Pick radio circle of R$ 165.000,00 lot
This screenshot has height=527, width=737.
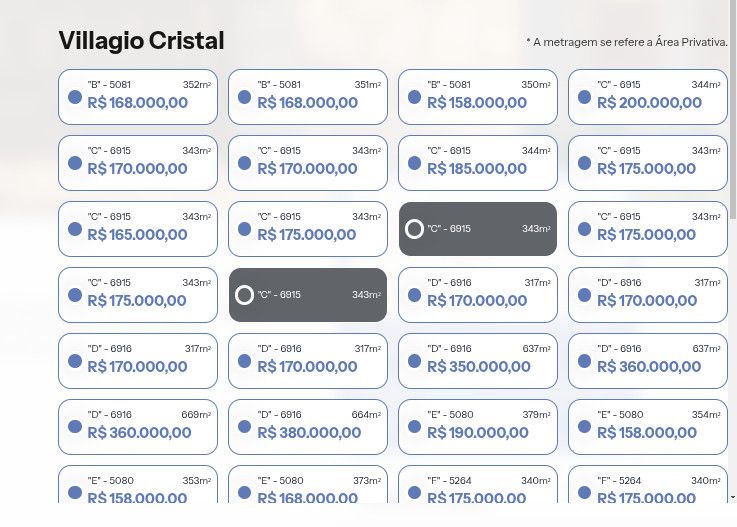(75, 229)
